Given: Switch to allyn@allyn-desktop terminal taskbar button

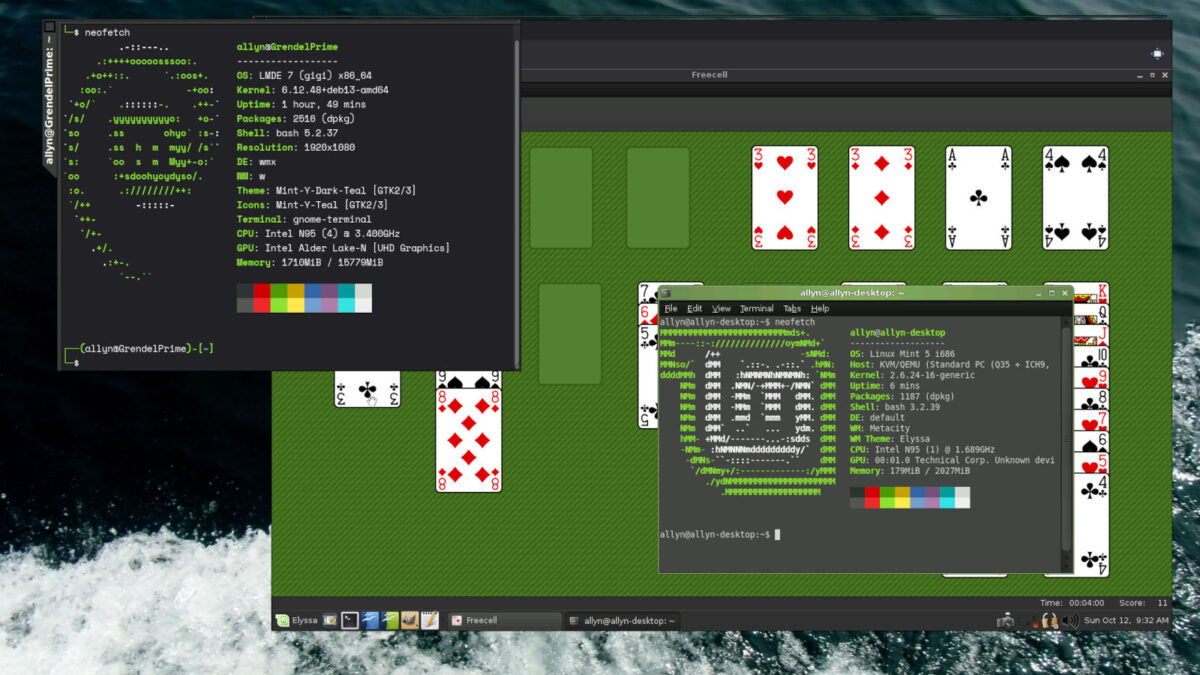Looking at the screenshot, I should pos(622,620).
